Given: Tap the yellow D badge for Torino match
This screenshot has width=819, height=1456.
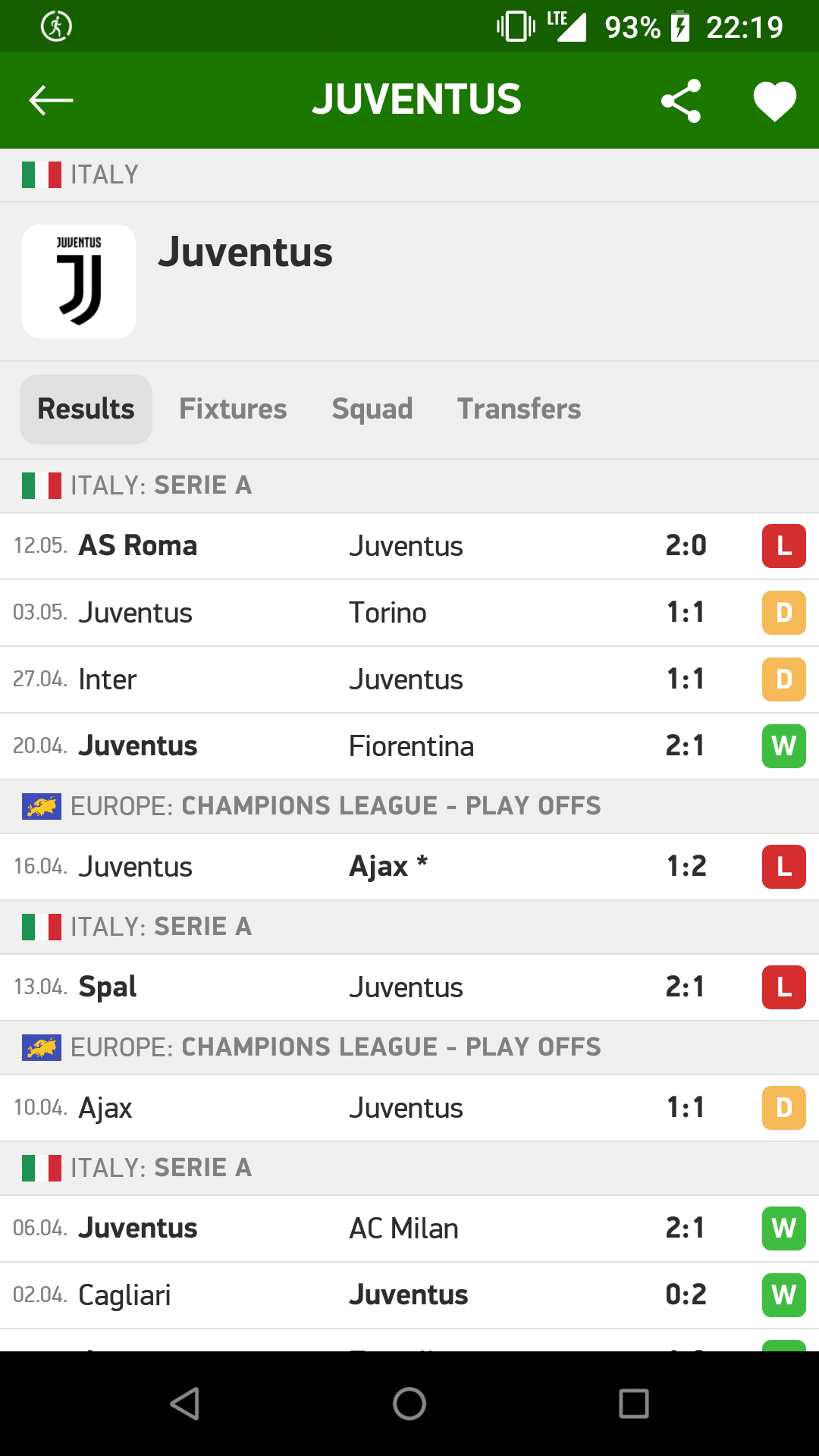Looking at the screenshot, I should pyautogui.click(x=783, y=613).
